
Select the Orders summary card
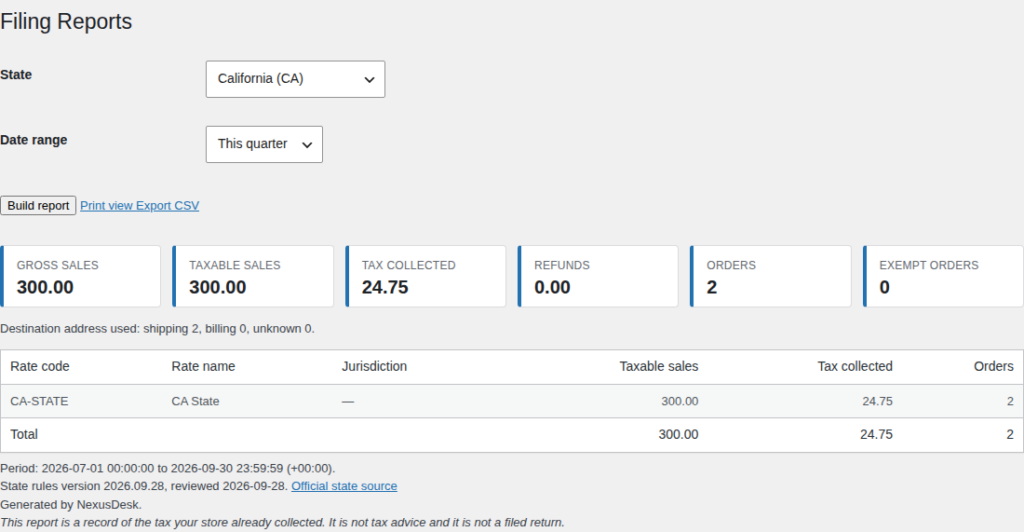(771, 276)
